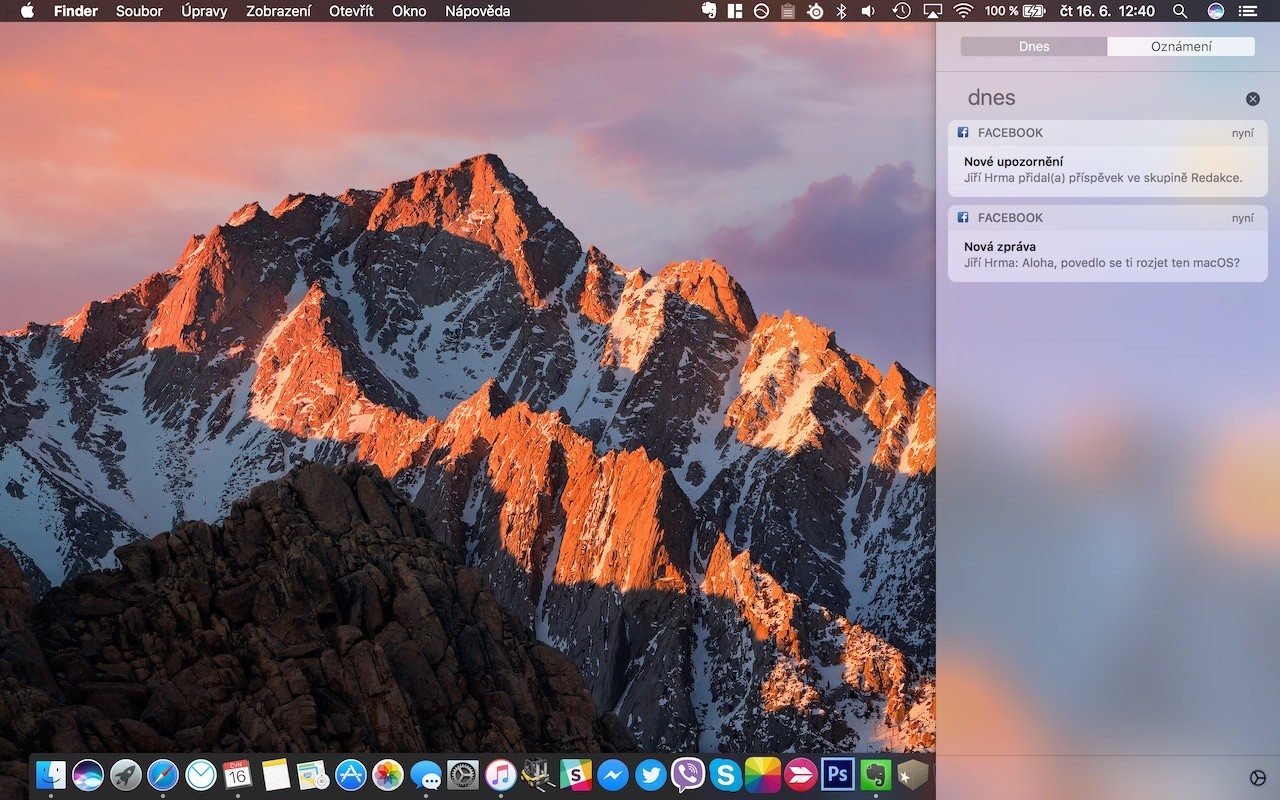Open Photoshop in the Dock
1280x800 pixels.
click(837, 775)
